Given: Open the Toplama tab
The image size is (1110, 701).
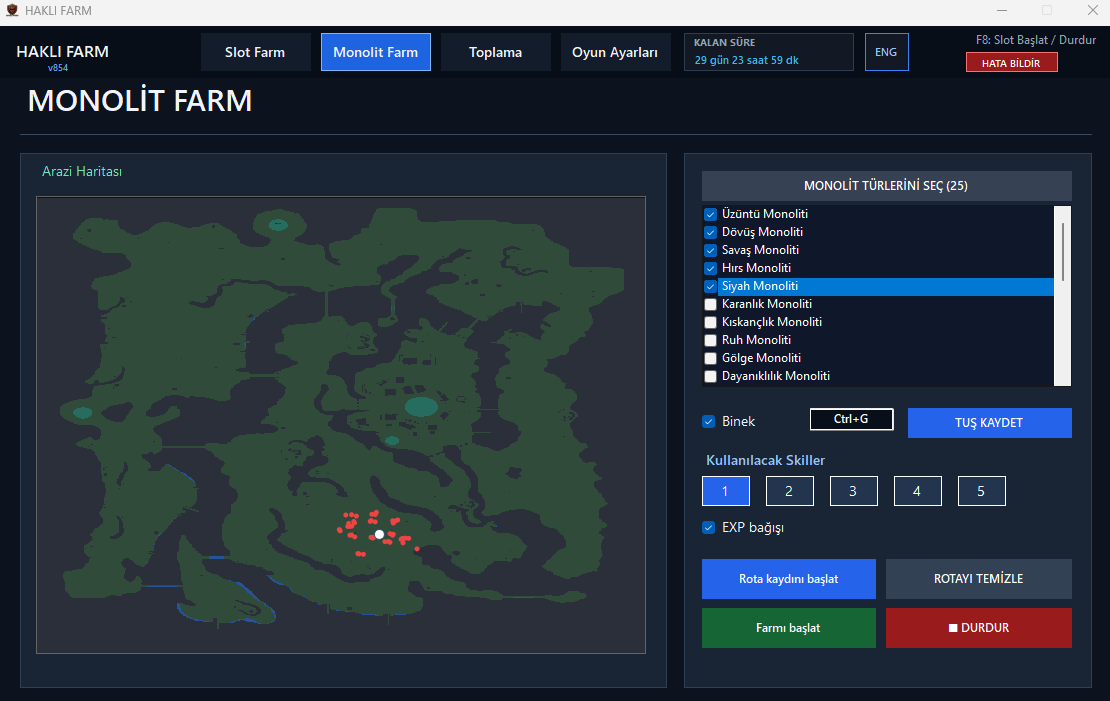Looking at the screenshot, I should point(496,52).
